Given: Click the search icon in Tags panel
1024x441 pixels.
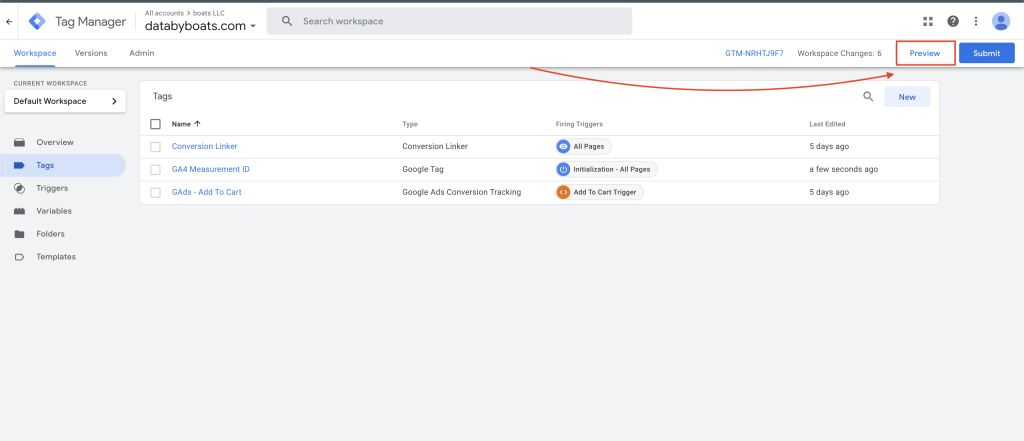Looking at the screenshot, I should tap(868, 97).
